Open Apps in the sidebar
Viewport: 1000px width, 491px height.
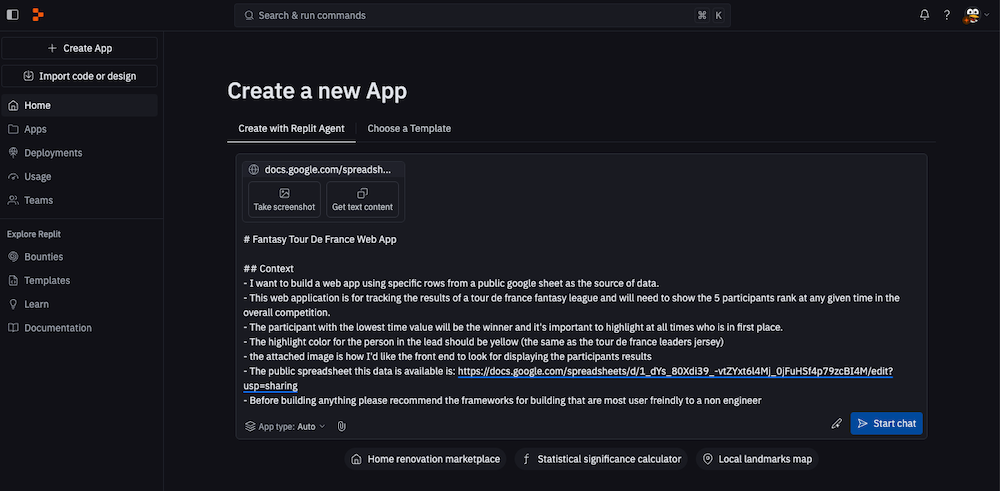[35, 129]
